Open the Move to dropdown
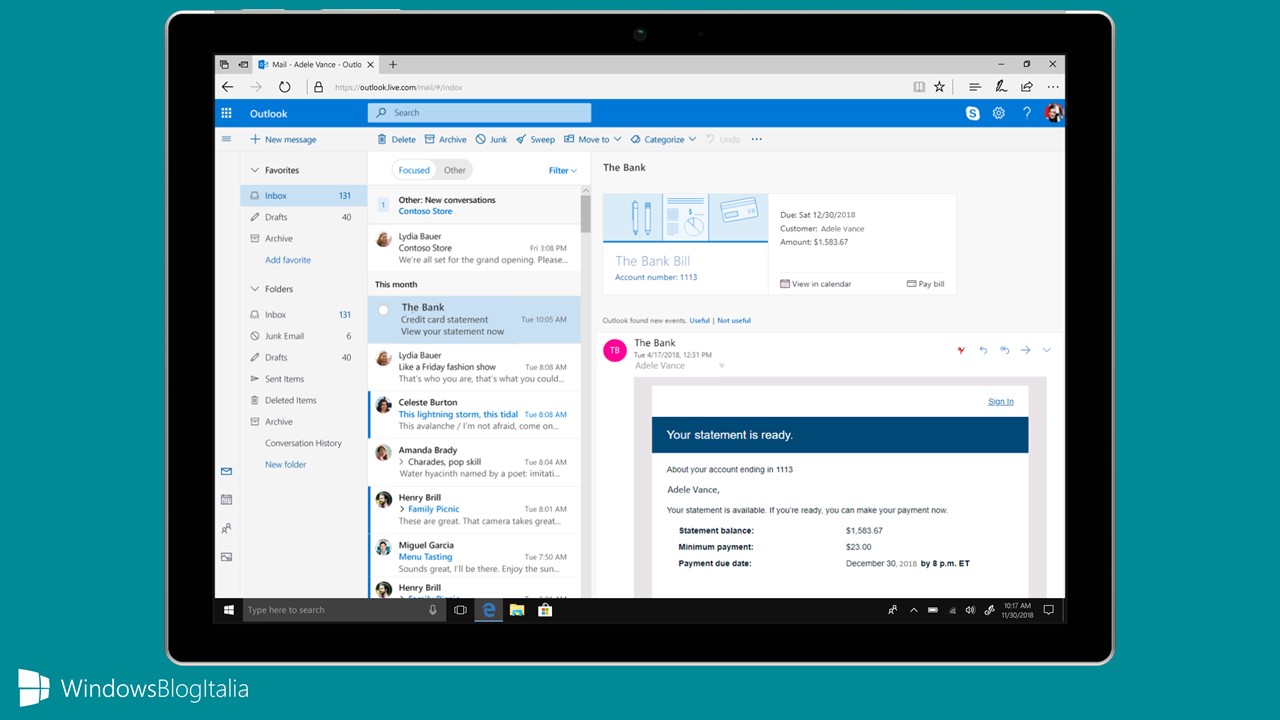This screenshot has width=1280, height=720. [592, 139]
